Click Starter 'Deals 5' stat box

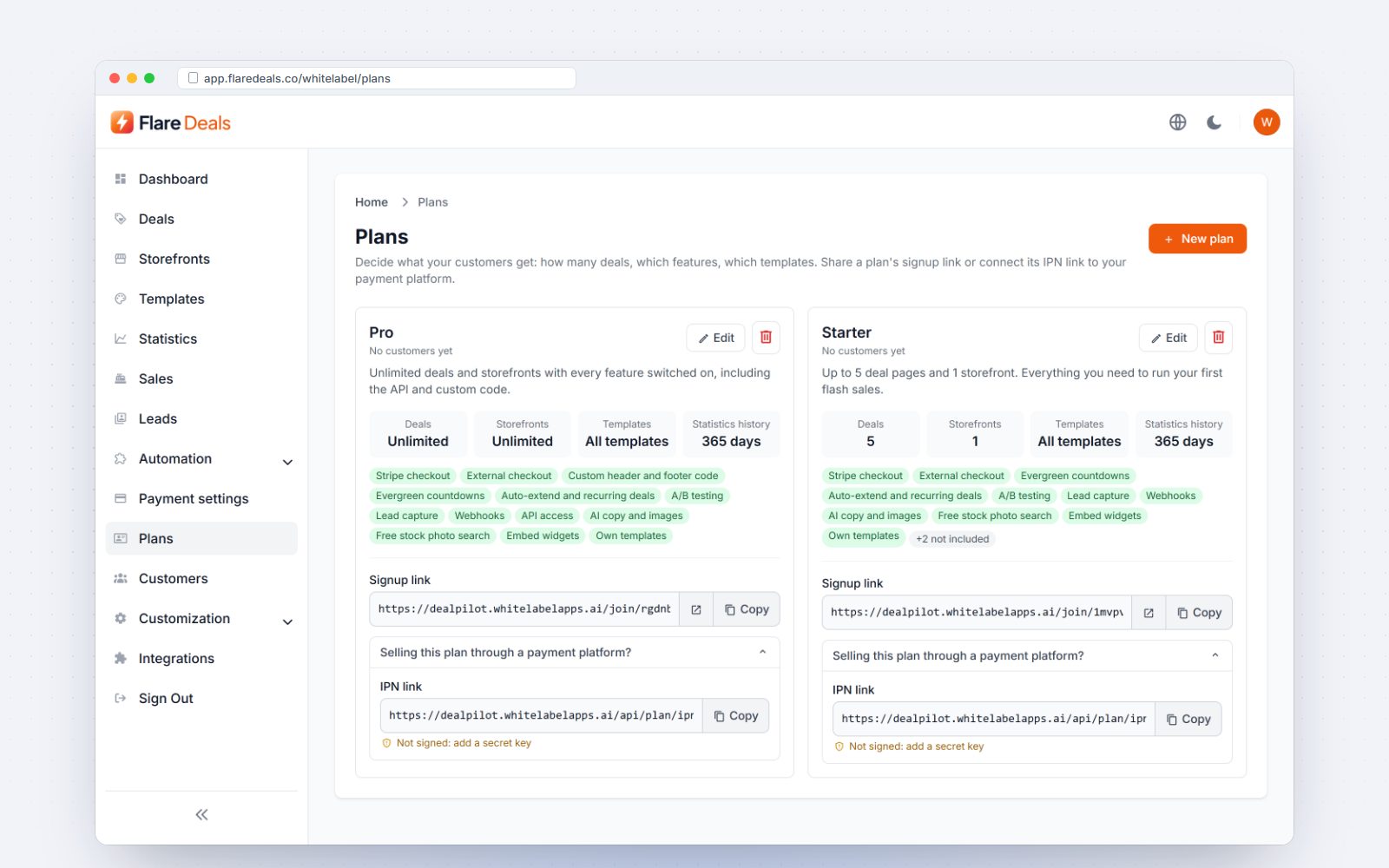(870, 434)
